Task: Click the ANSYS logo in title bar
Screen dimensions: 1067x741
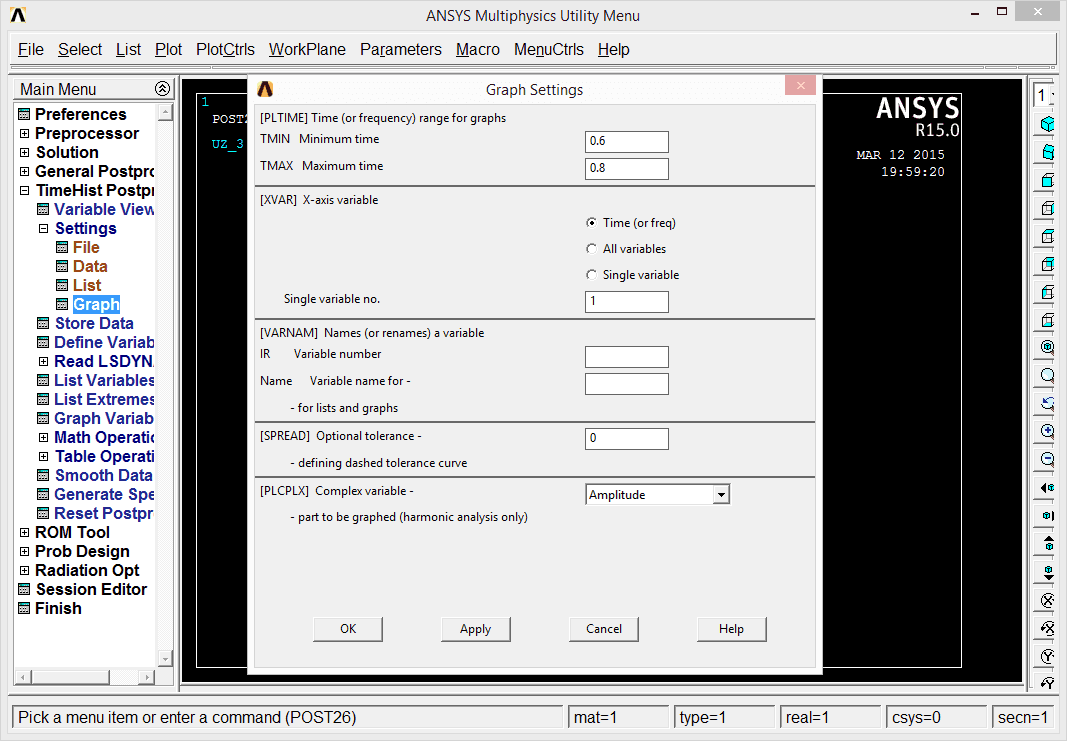Action: click(x=18, y=15)
